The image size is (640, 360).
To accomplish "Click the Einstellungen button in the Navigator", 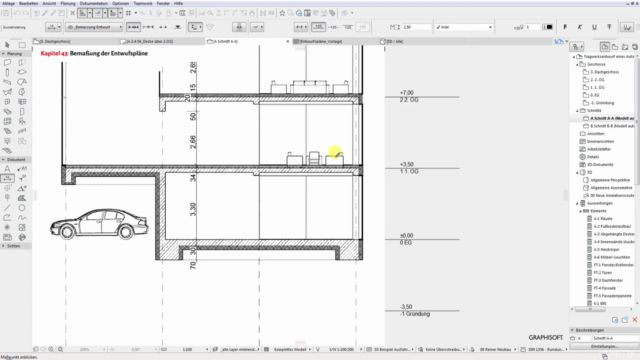I will point(604,346).
